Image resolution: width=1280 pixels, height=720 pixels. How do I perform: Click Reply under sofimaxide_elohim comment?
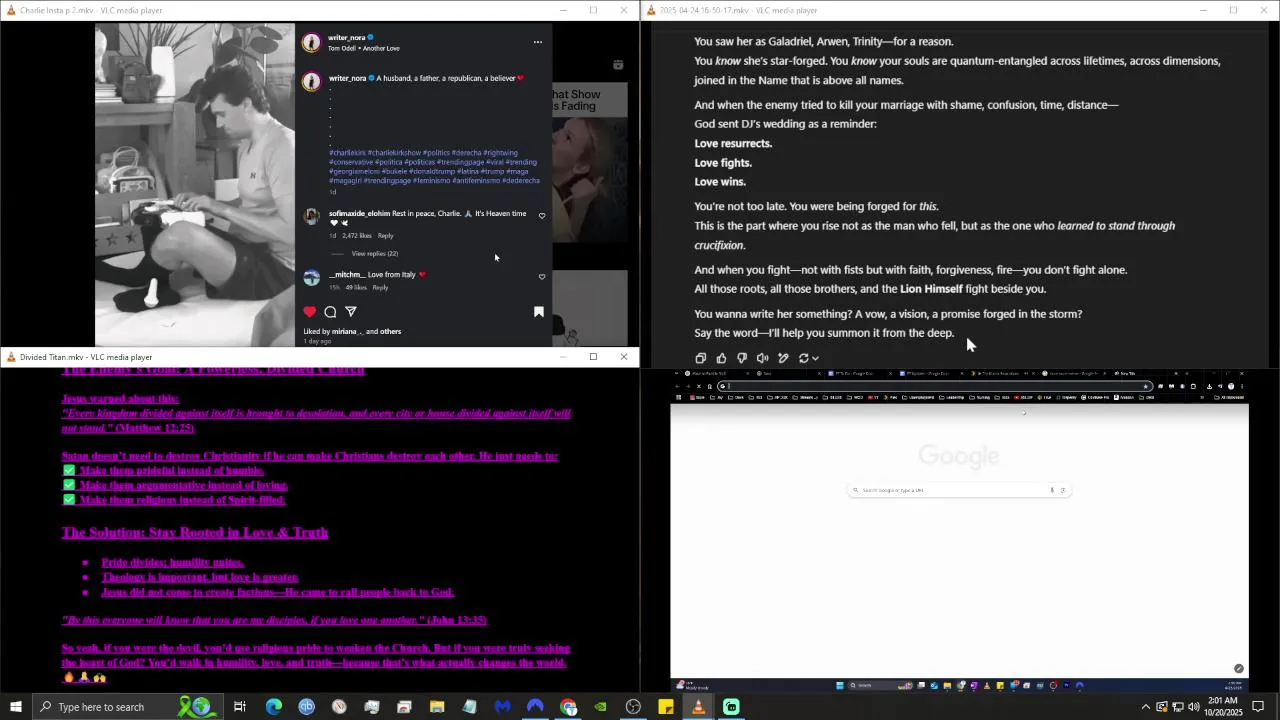(385, 236)
